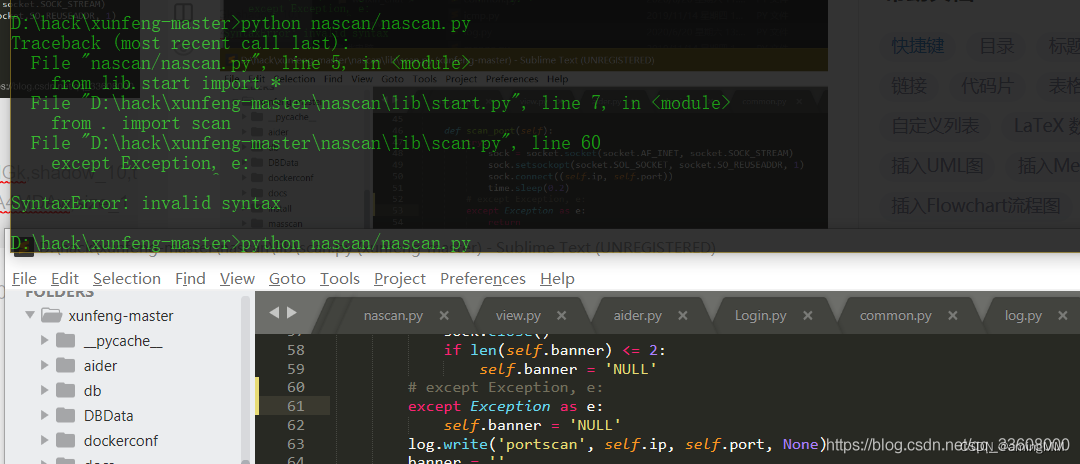Viewport: 1080px width, 464px height.
Task: Click the 快捷键 tag in CSDN panel
Action: (x=917, y=46)
